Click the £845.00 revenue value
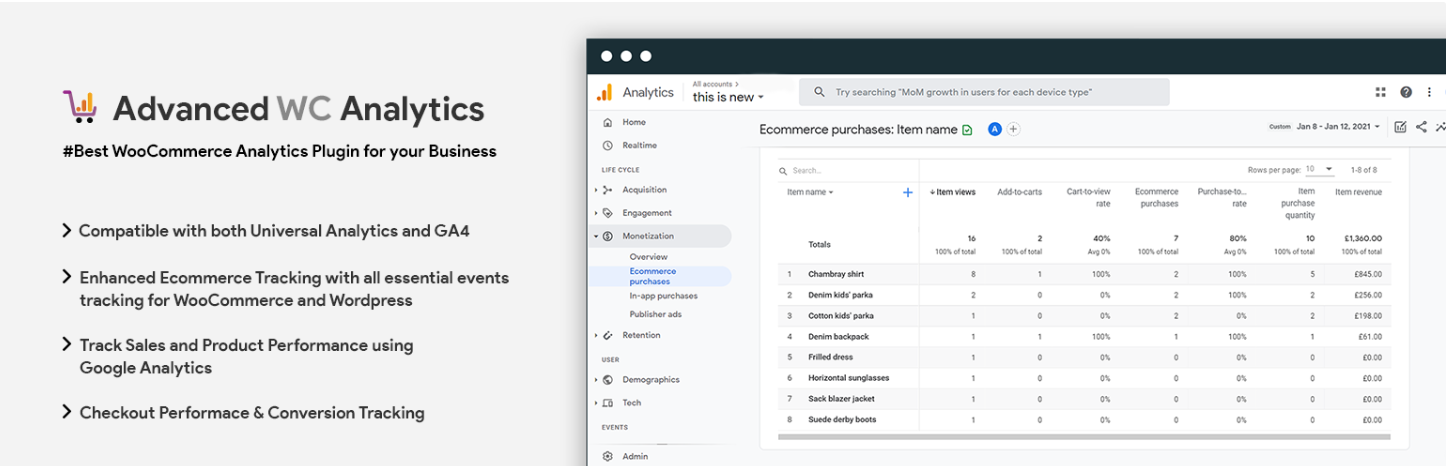Image resolution: width=1452 pixels, height=466 pixels. coord(1366,274)
